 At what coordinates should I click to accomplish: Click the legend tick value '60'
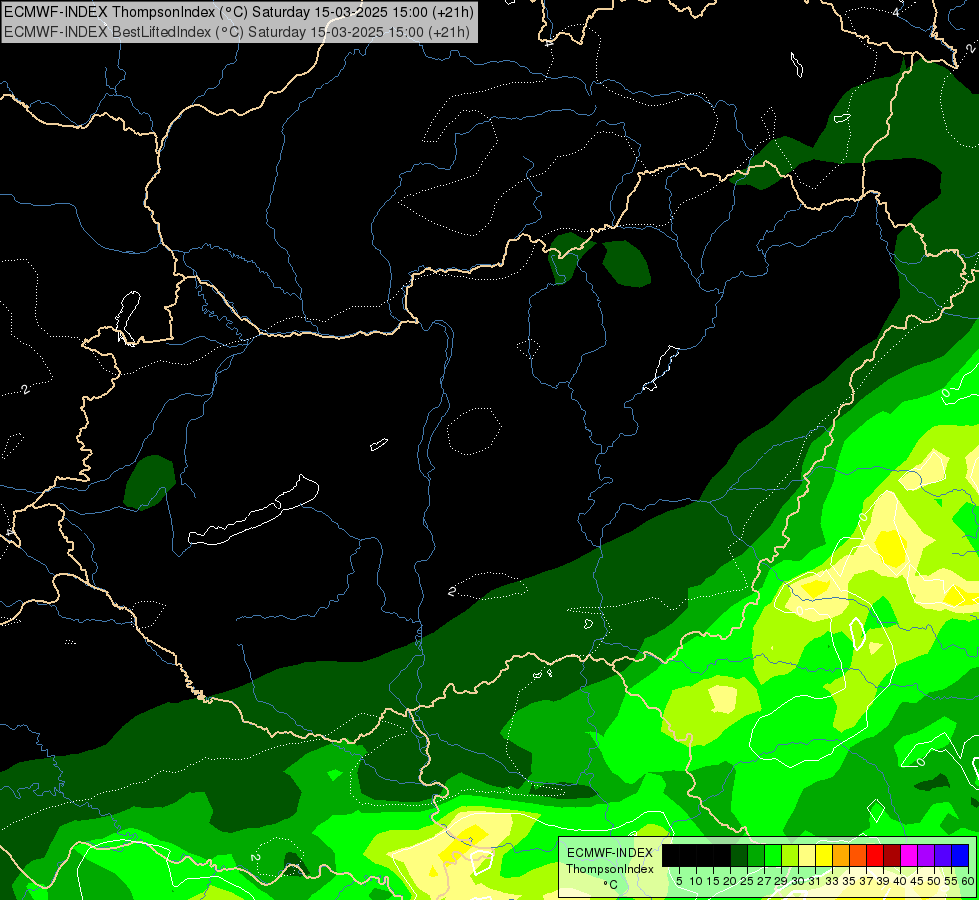pyautogui.click(x=968, y=881)
